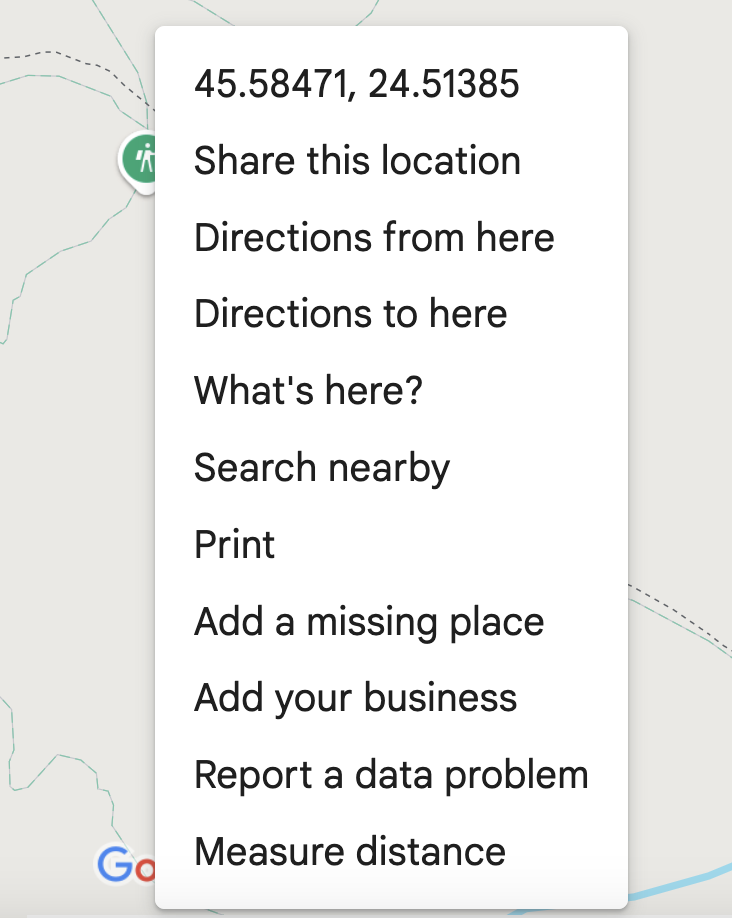The image size is (732, 918).
Task: Select "Search nearby" from context menu
Action: (322, 468)
